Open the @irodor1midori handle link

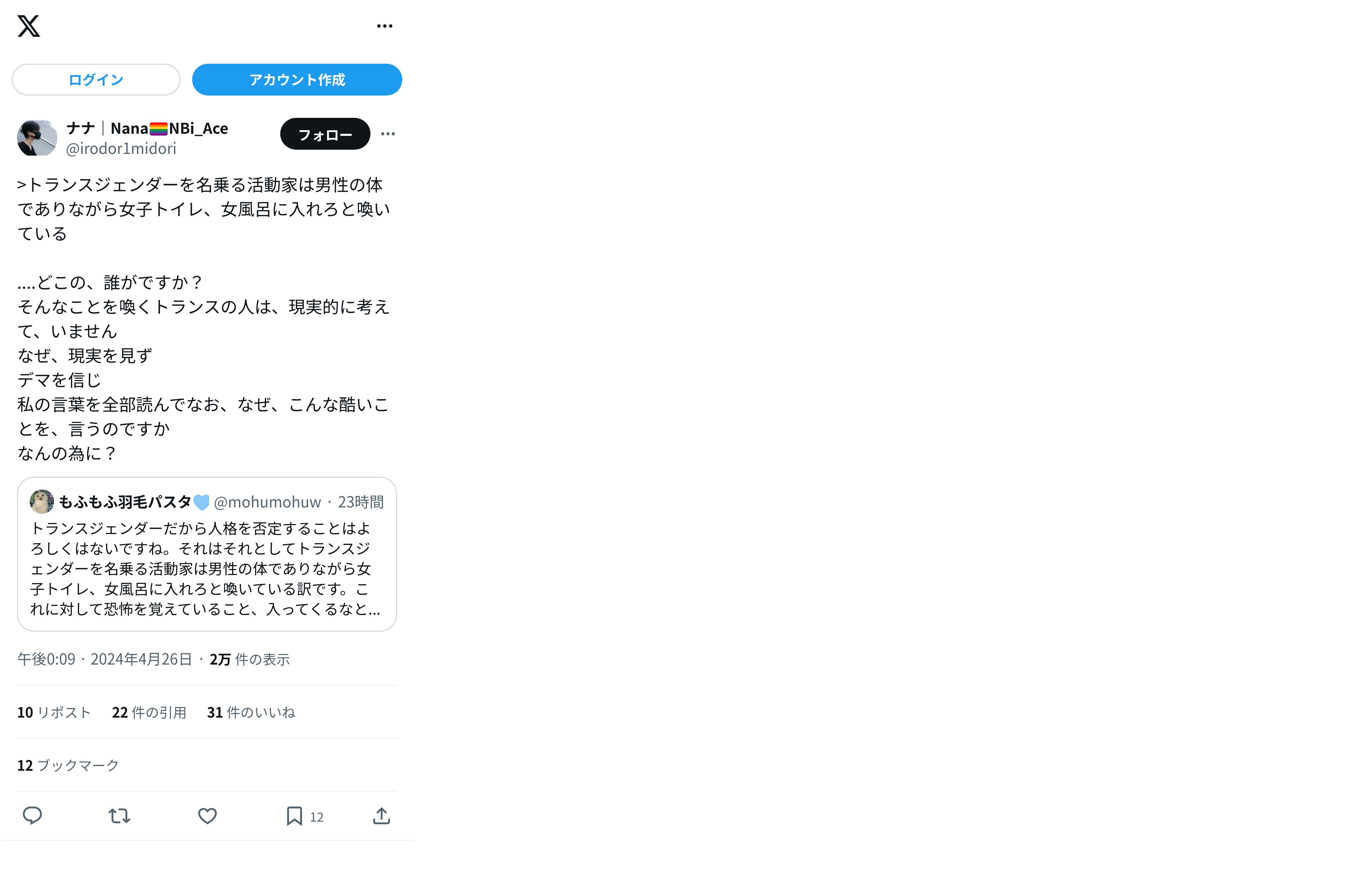click(x=121, y=149)
